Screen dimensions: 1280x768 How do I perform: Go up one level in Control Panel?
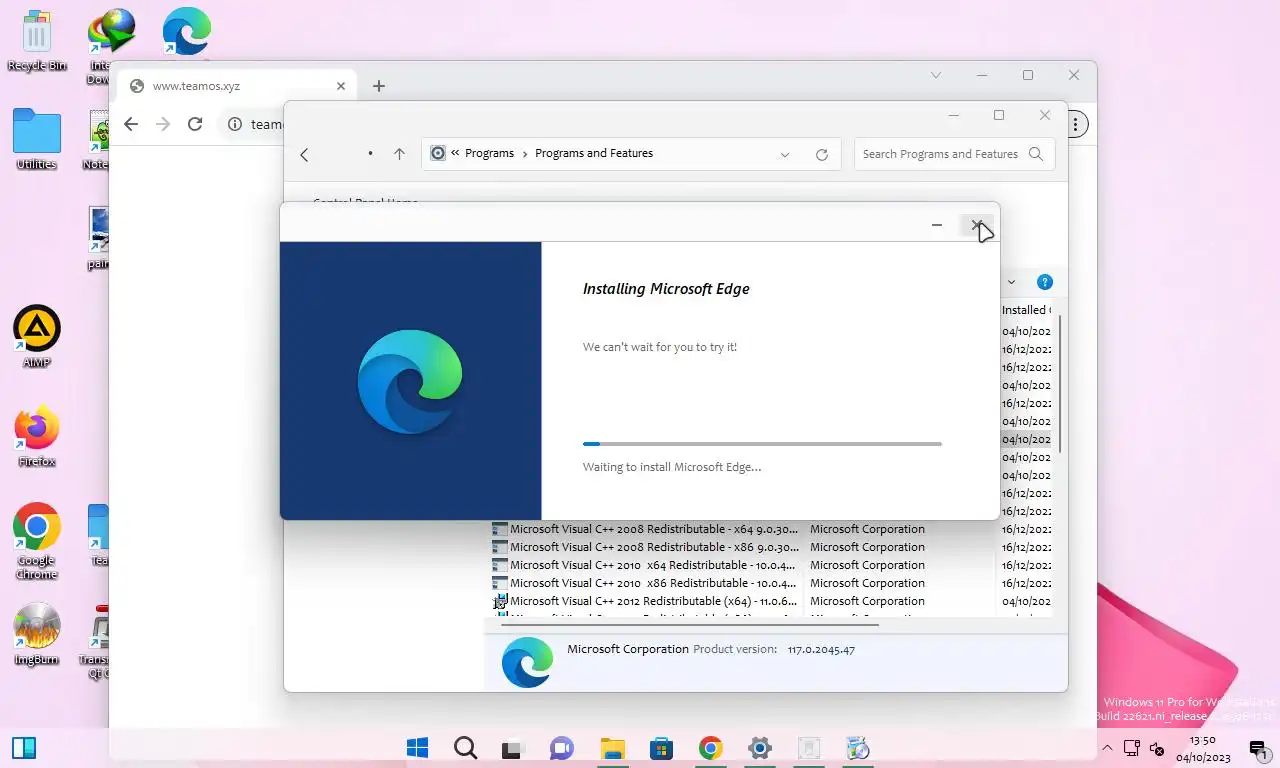(x=399, y=154)
